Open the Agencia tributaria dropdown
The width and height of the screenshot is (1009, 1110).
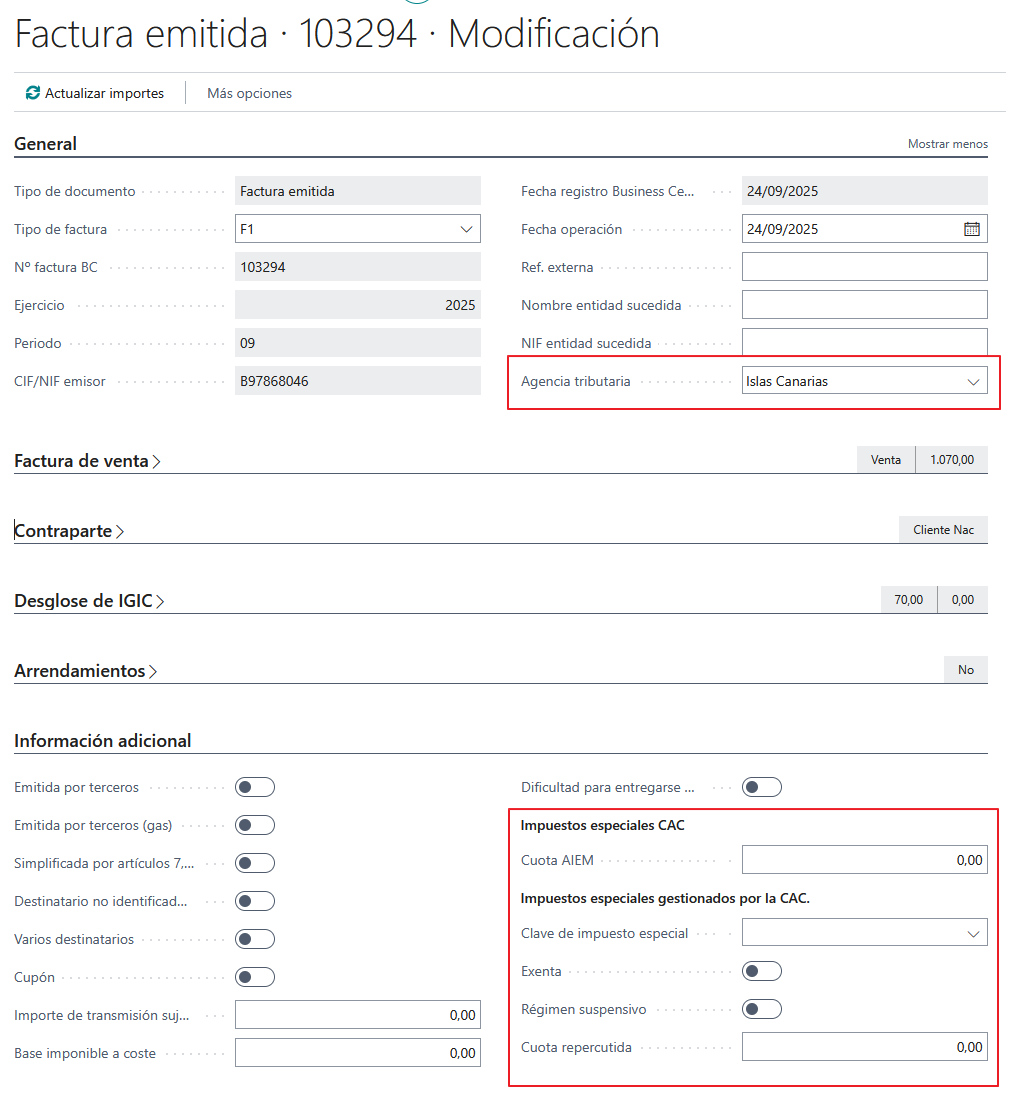click(x=973, y=381)
